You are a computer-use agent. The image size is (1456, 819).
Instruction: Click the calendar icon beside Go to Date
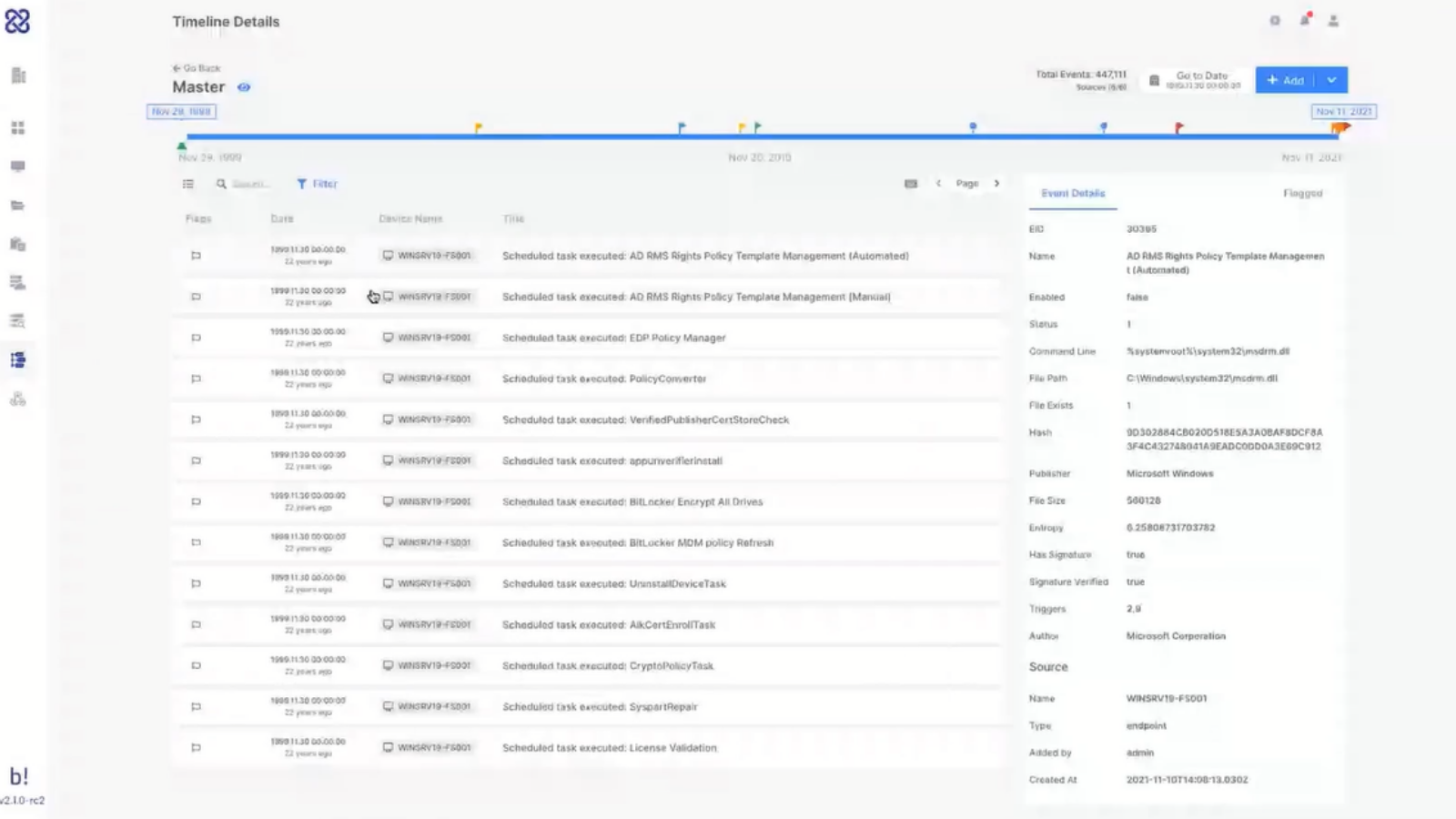[x=1154, y=80]
